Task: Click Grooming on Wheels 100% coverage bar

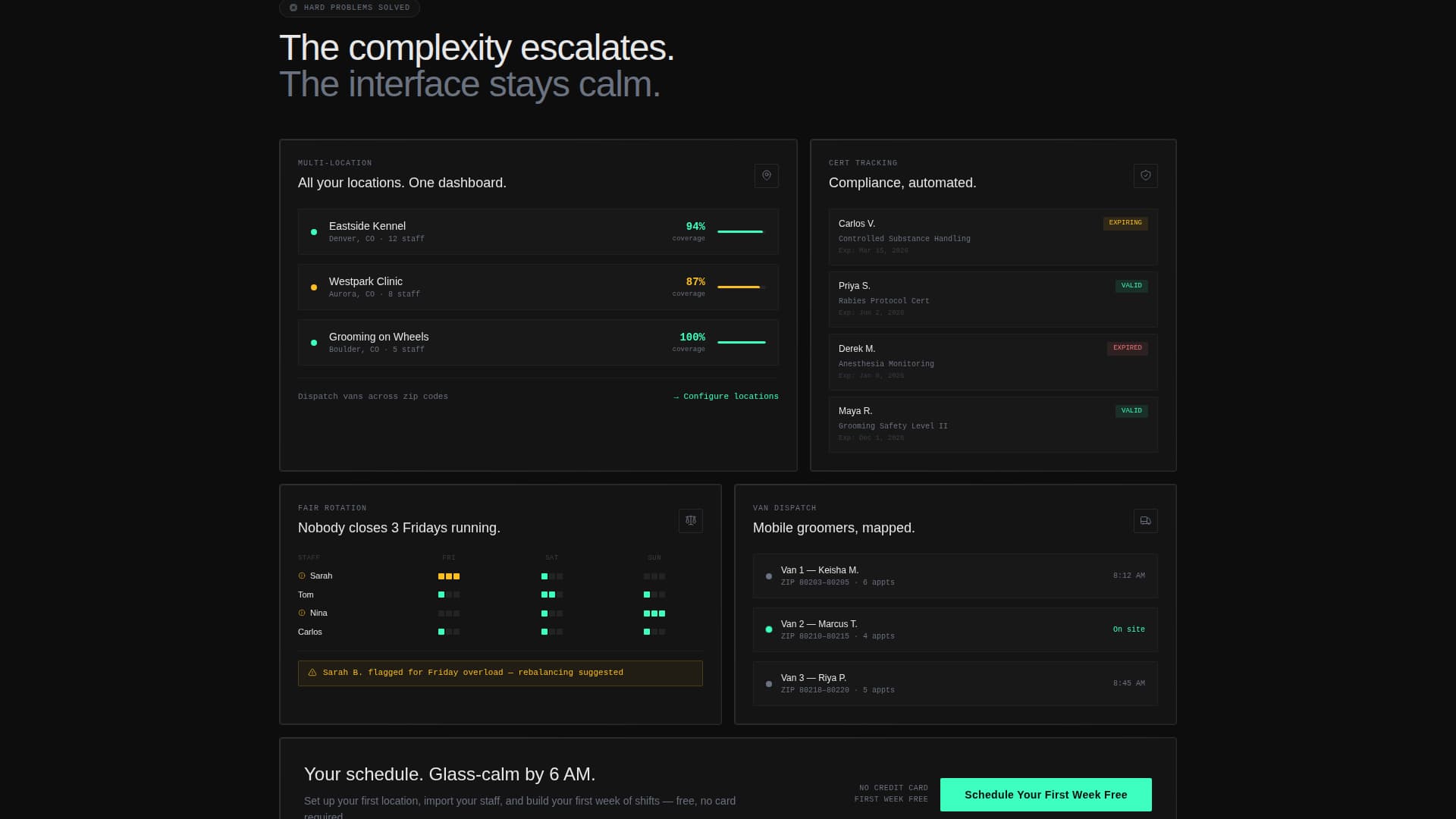Action: pos(742,343)
